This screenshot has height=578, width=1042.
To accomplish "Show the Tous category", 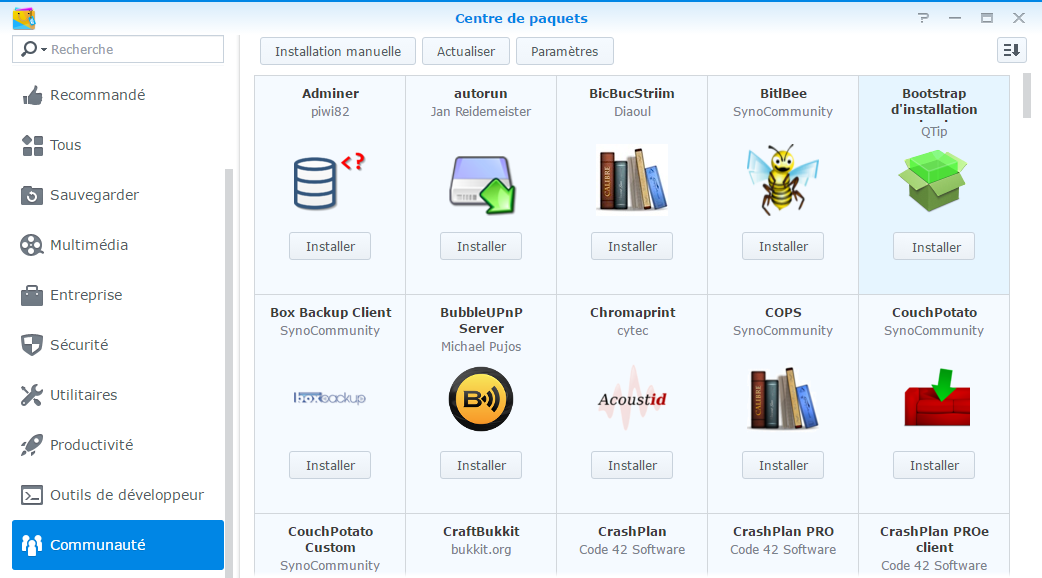I will tap(118, 145).
